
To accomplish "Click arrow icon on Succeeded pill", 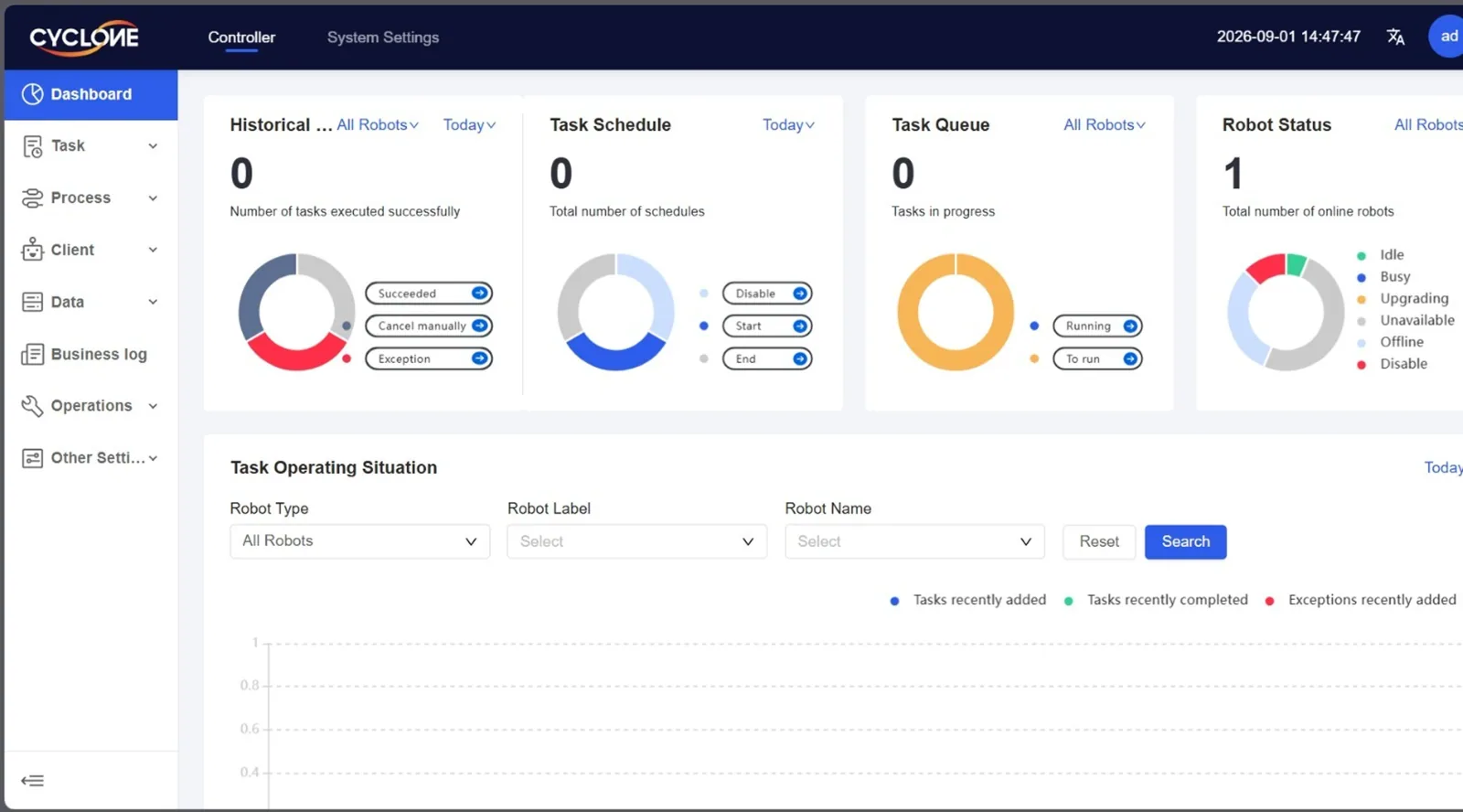I will click(479, 293).
